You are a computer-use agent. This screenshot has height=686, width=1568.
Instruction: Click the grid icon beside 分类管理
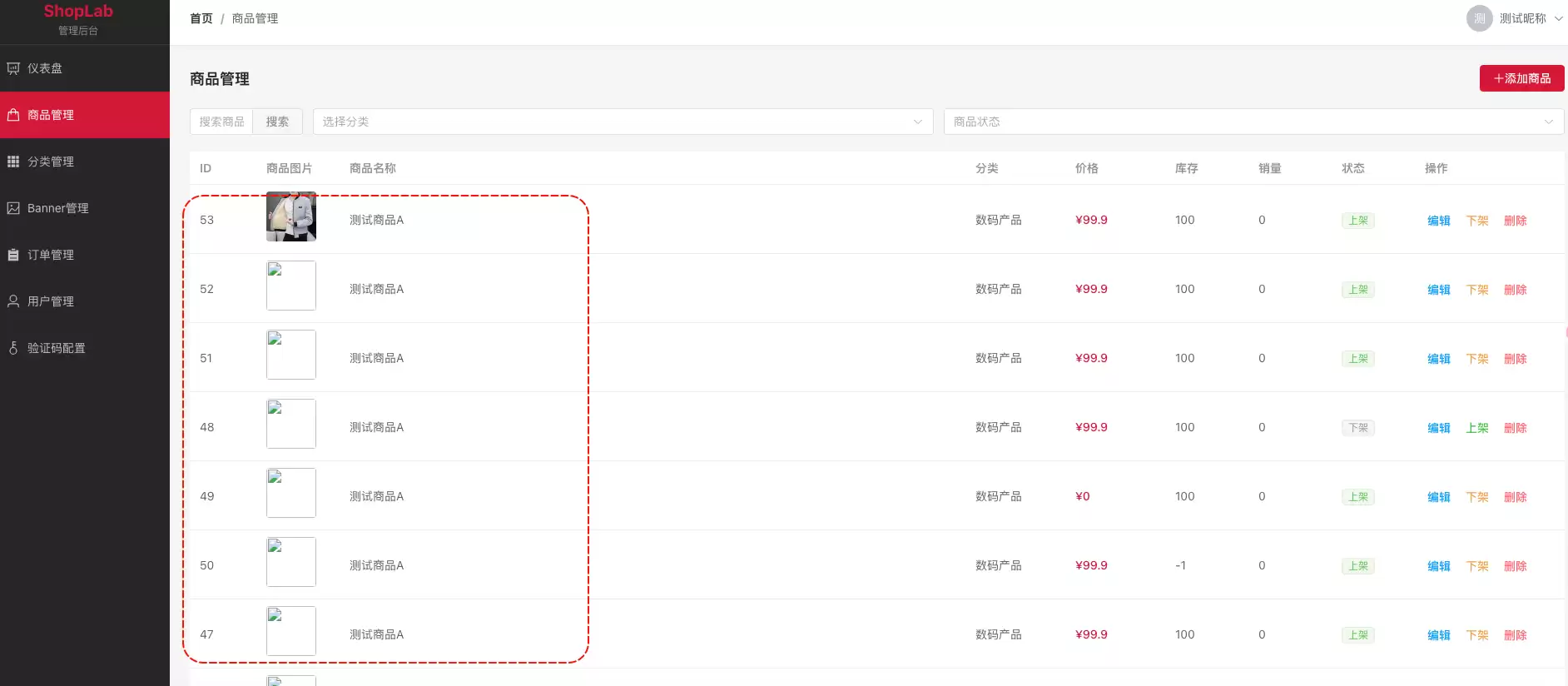point(13,162)
